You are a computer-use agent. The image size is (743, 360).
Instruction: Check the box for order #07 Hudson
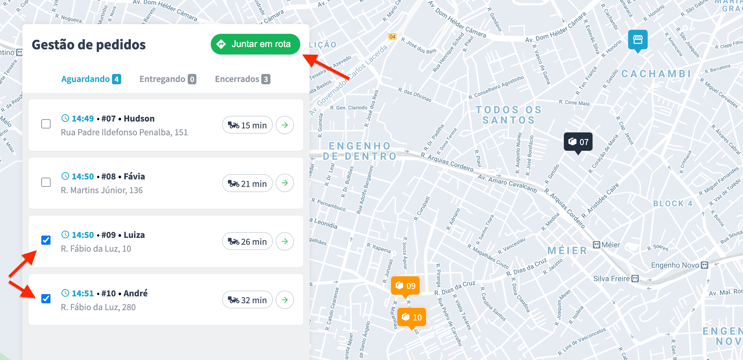[46, 124]
